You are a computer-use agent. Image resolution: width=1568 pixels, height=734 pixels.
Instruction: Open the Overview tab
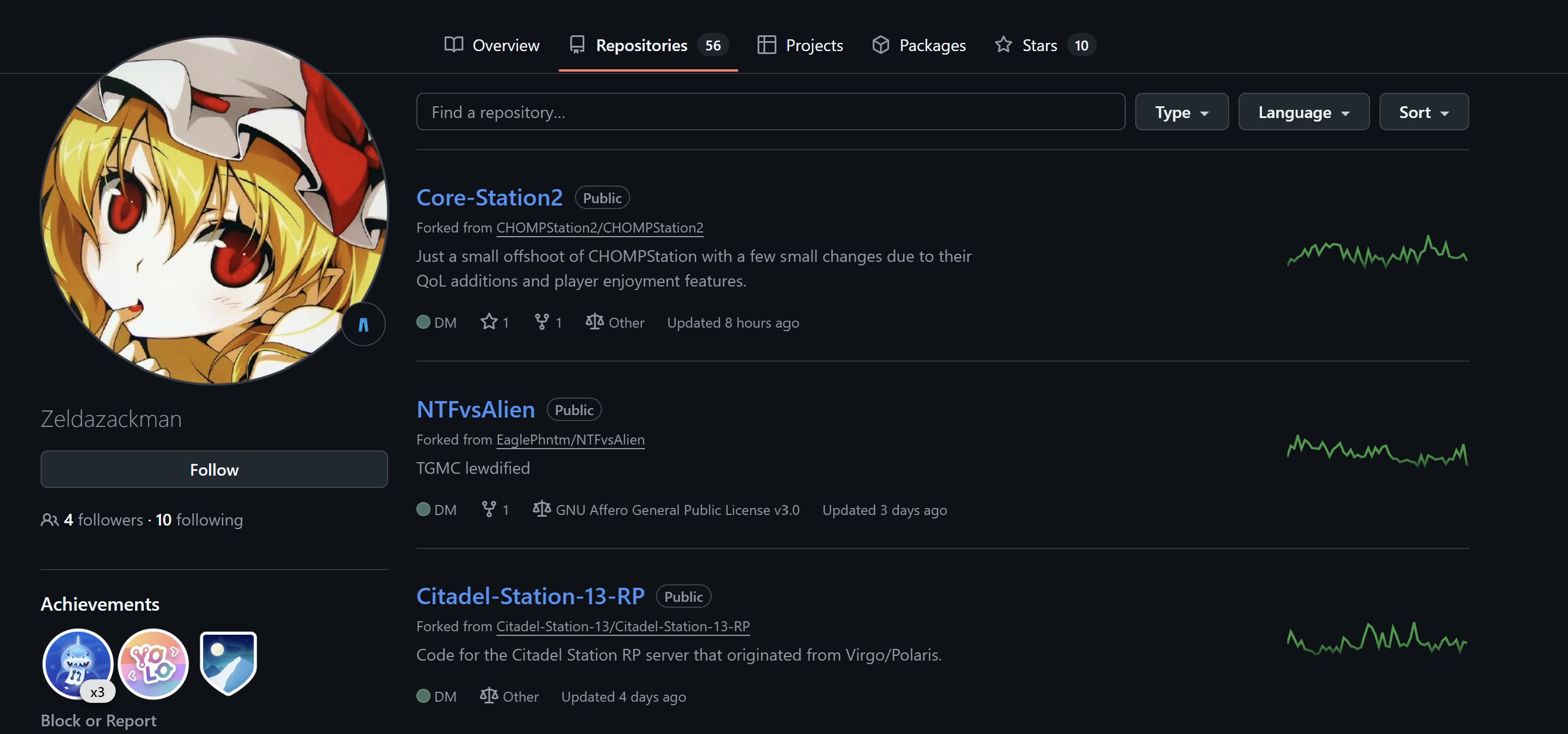[491, 45]
